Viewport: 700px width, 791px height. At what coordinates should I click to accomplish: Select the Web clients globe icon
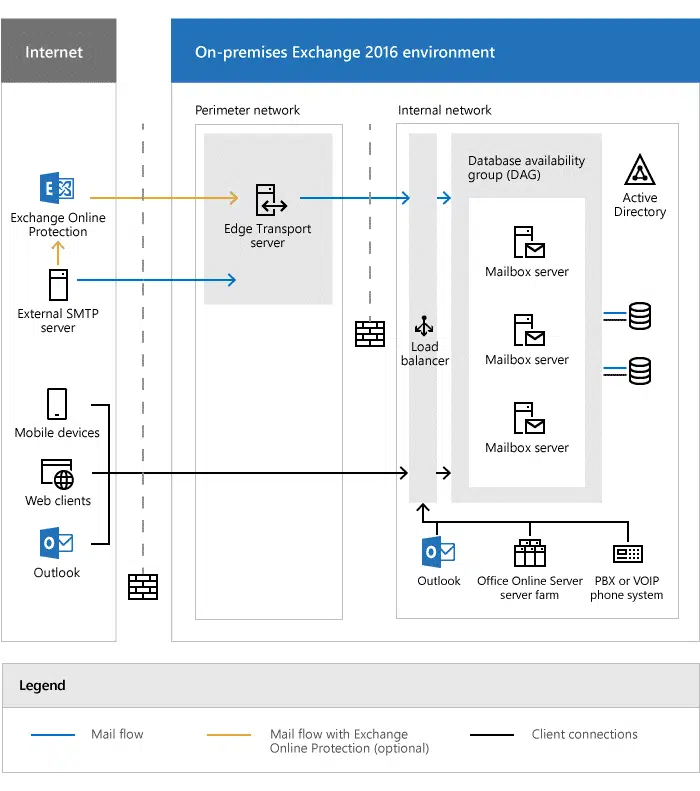click(x=57, y=474)
